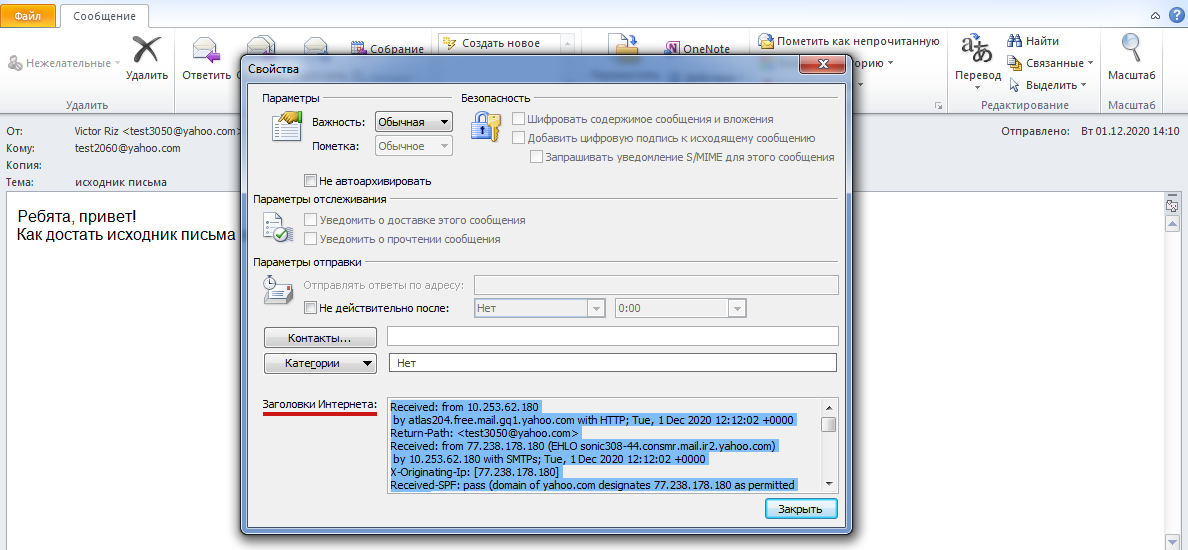Check Шифровать содержимое сообщения и вложения
1188x550 pixels.
(x=518, y=120)
